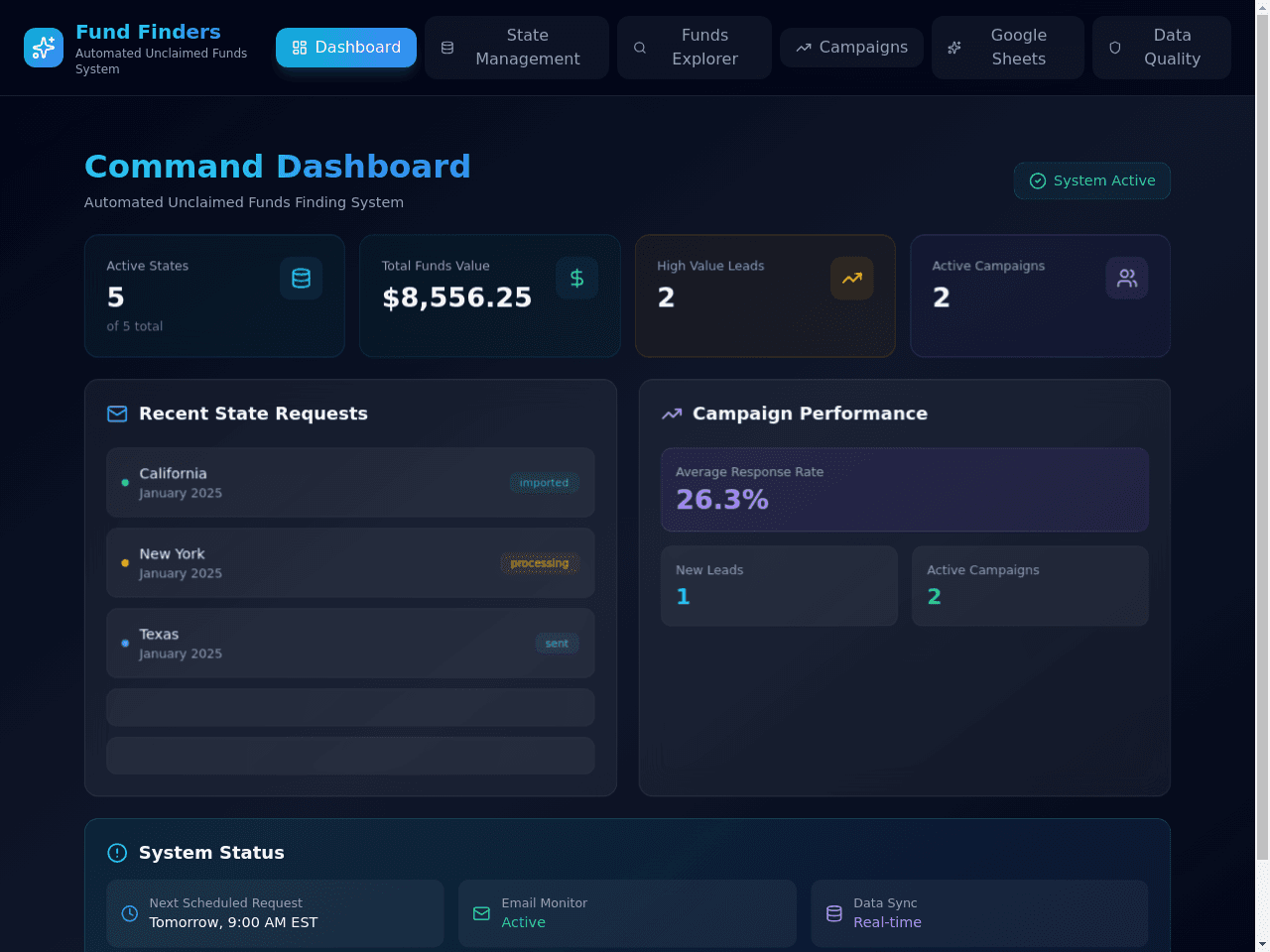
Task: Click the 'of 5 total' caption
Action: [135, 326]
